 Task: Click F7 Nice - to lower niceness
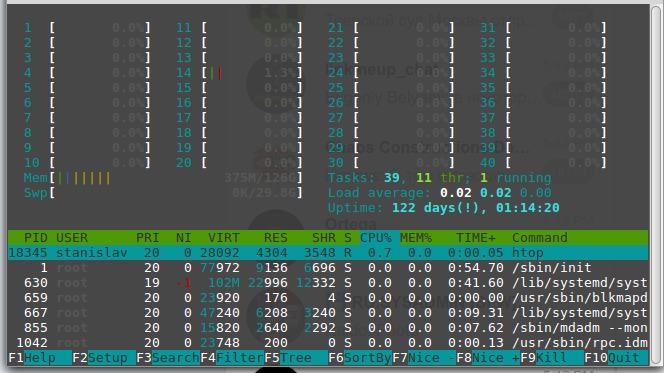(x=424, y=358)
